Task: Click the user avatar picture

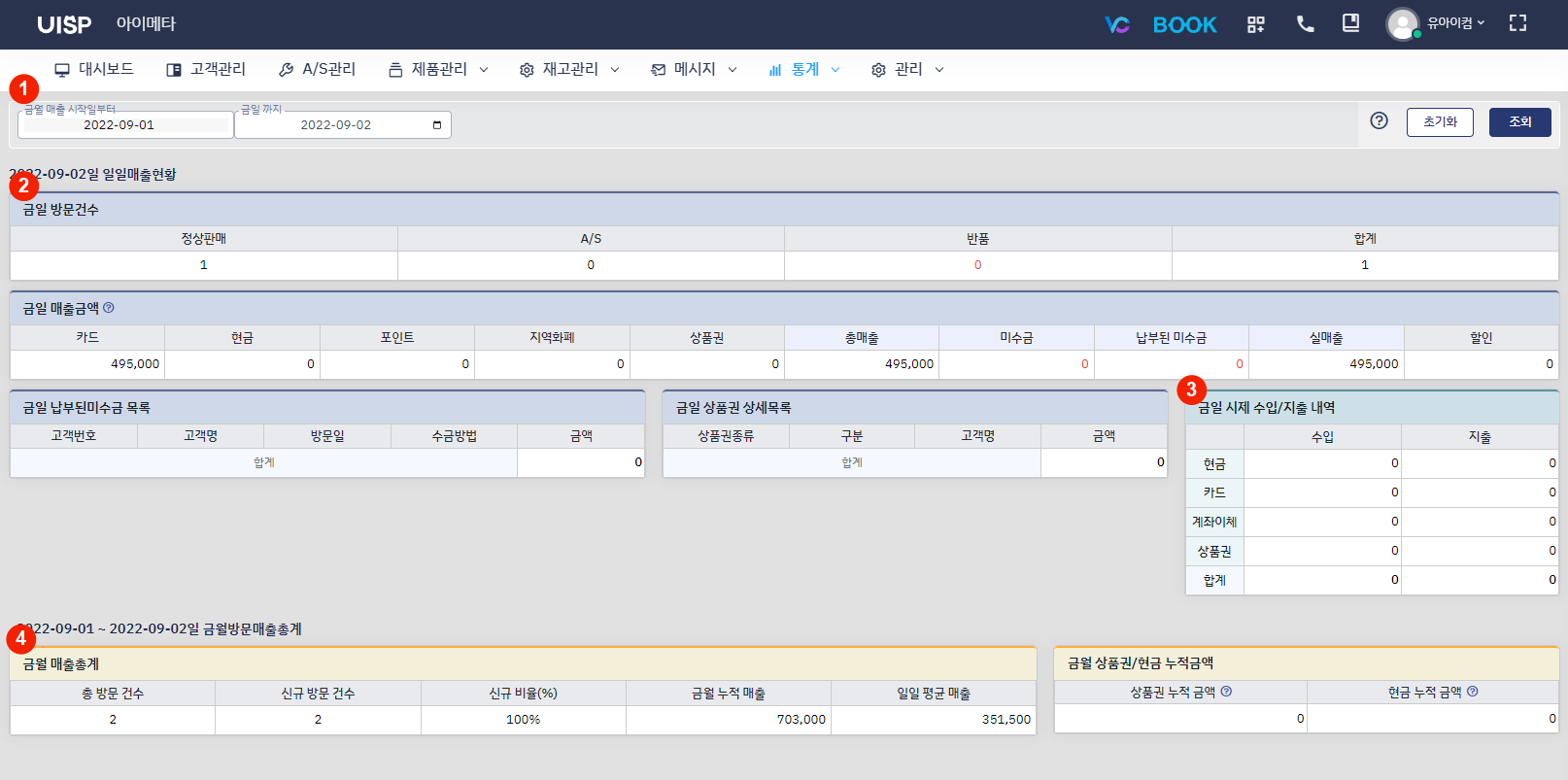Action: (1402, 23)
